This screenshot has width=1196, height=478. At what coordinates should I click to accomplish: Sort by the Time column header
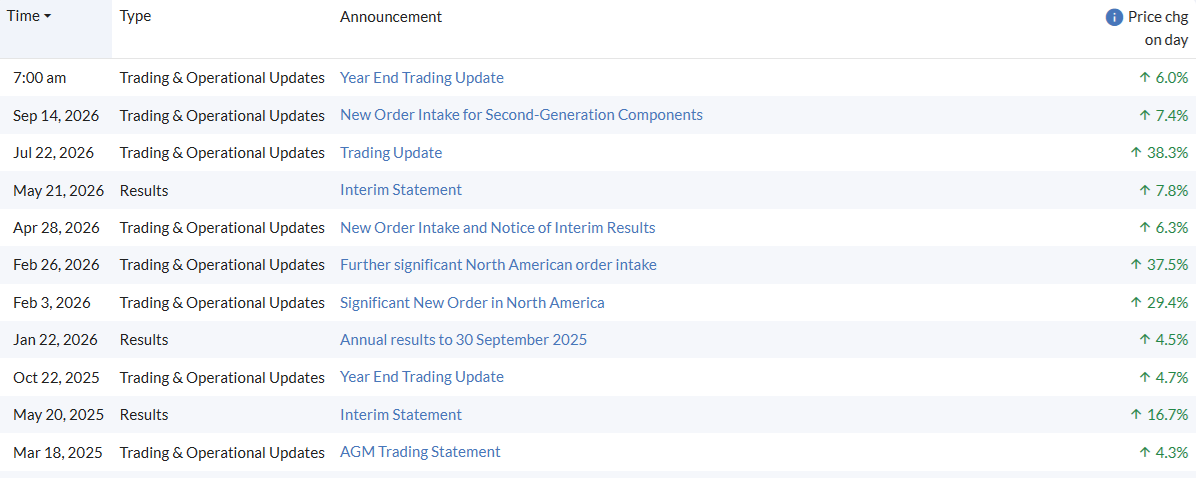coord(29,16)
